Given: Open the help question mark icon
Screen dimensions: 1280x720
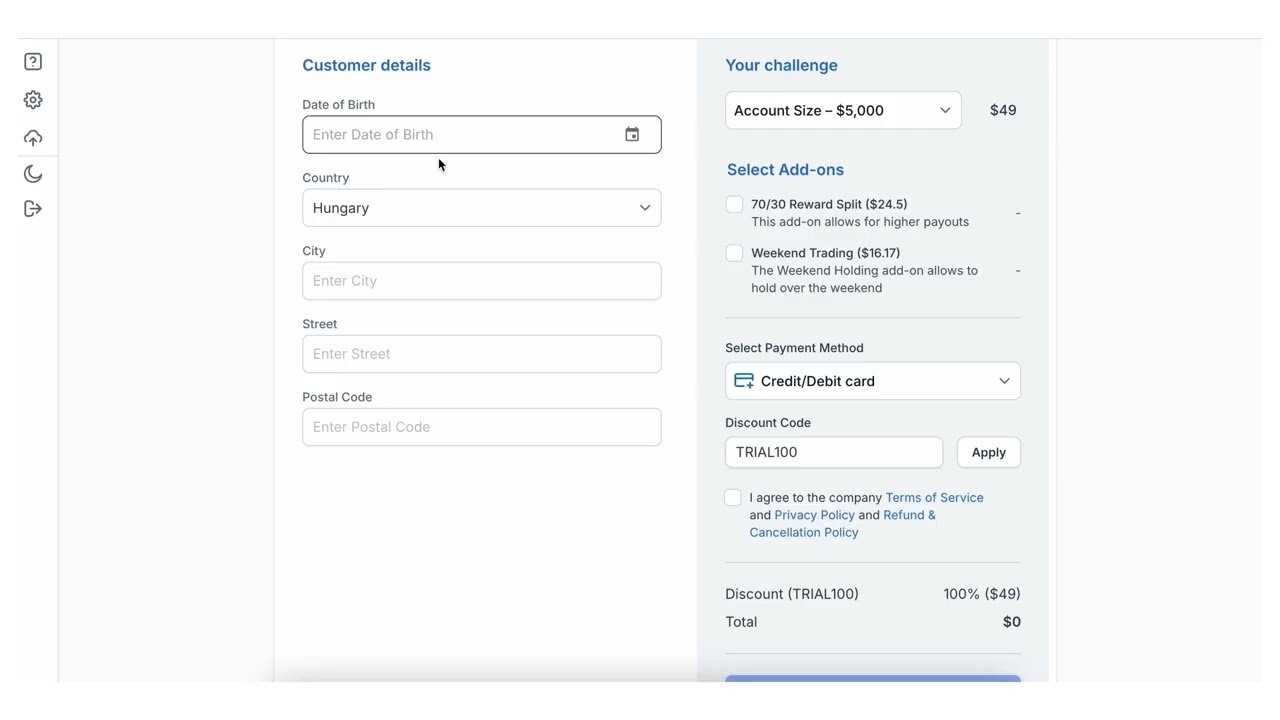Looking at the screenshot, I should 33,62.
